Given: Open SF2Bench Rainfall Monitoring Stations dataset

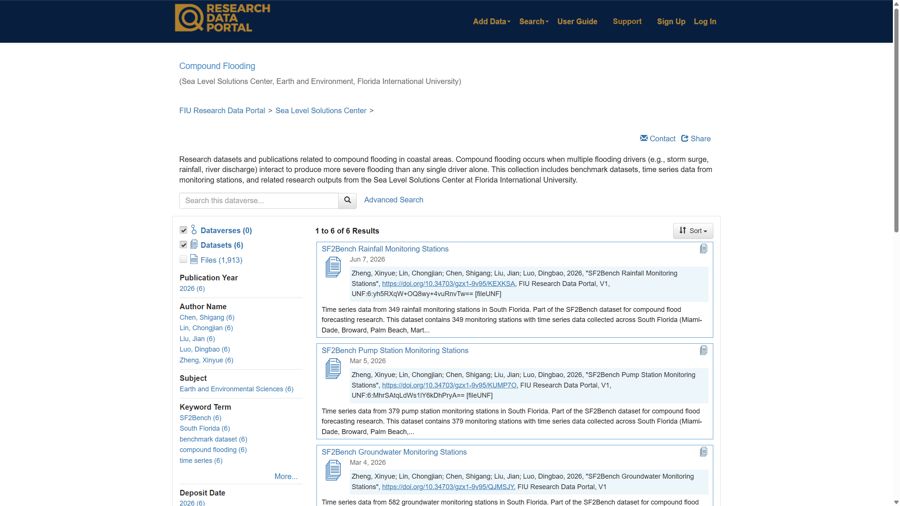Looking at the screenshot, I should tap(385, 249).
